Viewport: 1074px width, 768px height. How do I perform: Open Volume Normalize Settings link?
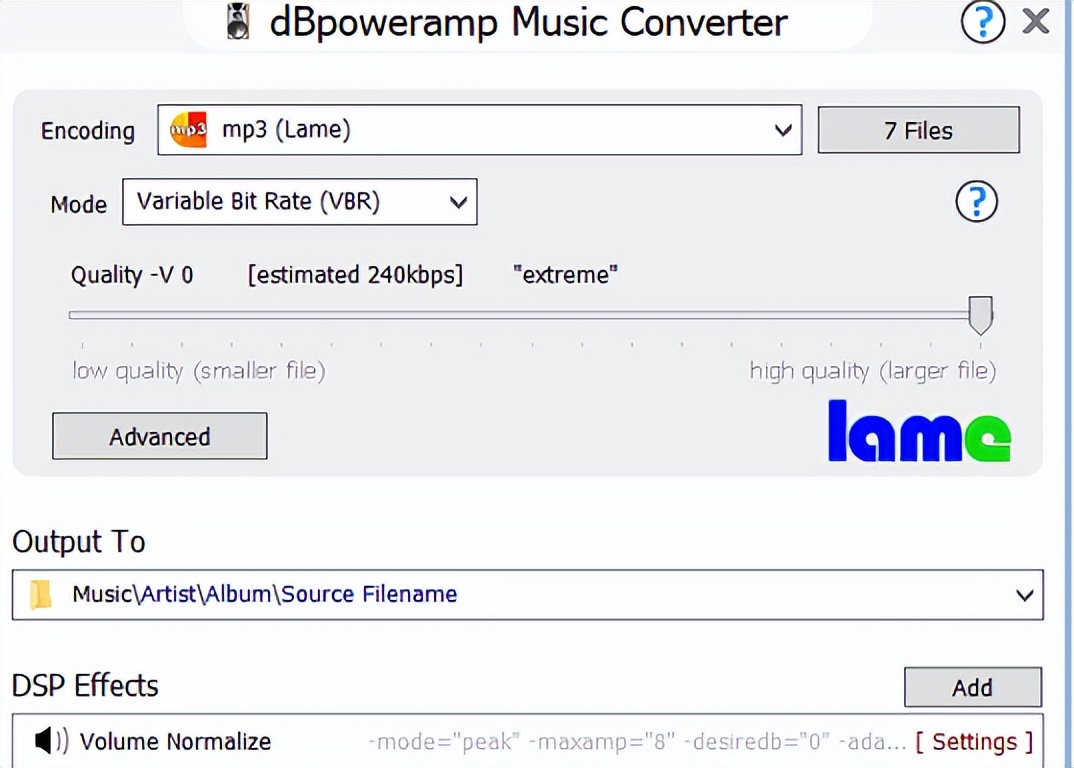coord(974,741)
